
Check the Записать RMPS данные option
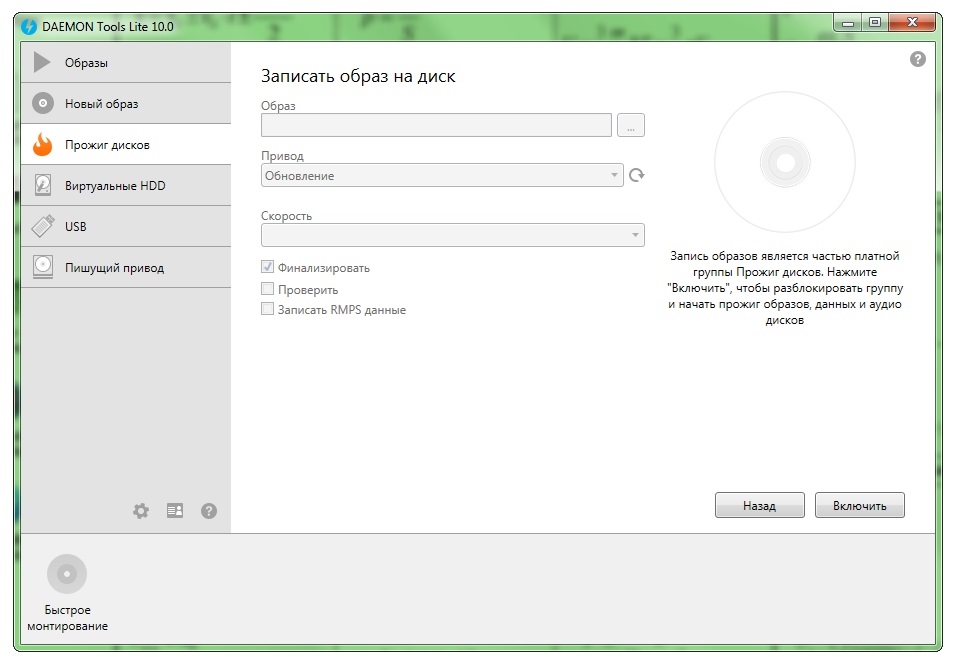click(x=267, y=310)
